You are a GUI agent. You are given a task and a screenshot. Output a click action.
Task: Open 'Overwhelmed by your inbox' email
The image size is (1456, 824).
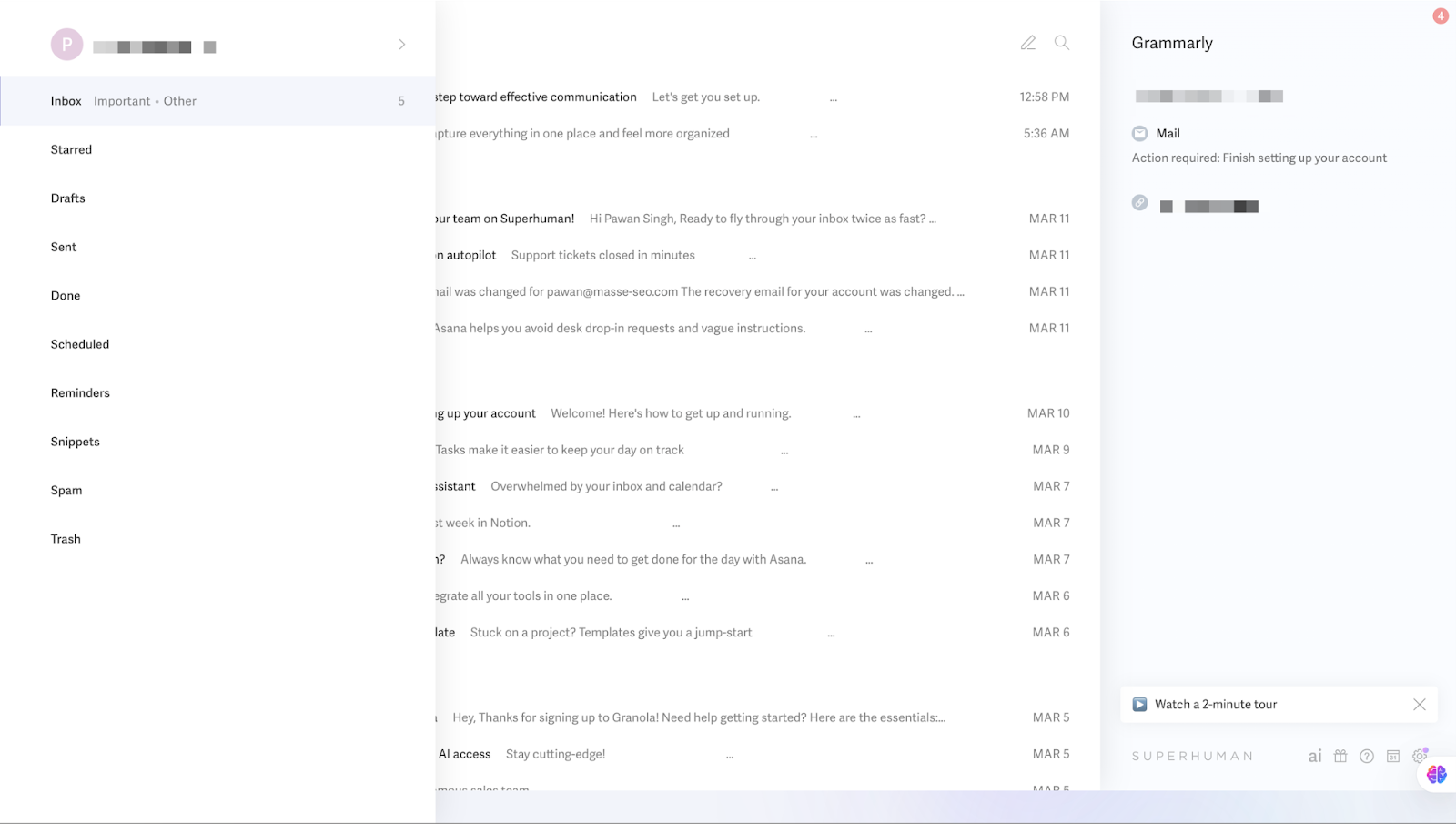767,486
